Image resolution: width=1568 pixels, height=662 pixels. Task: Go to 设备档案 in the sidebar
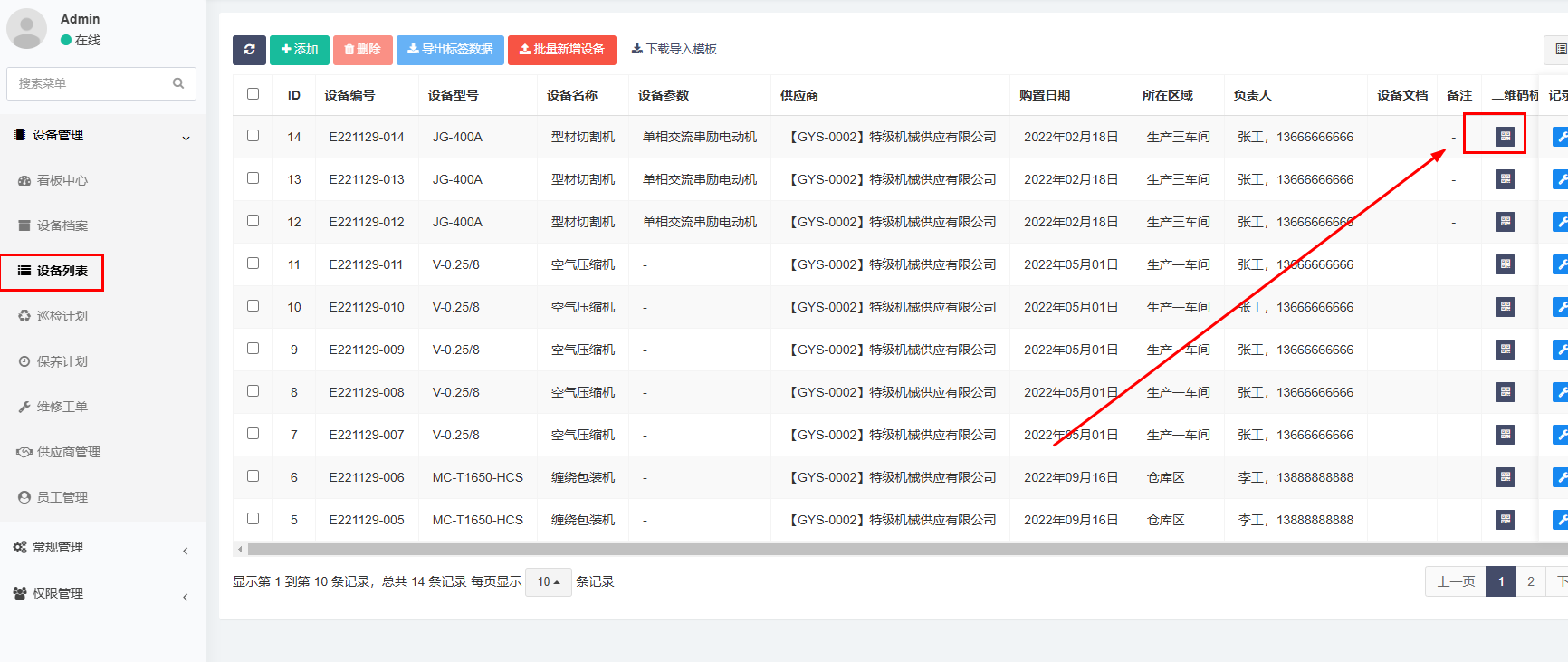62,226
